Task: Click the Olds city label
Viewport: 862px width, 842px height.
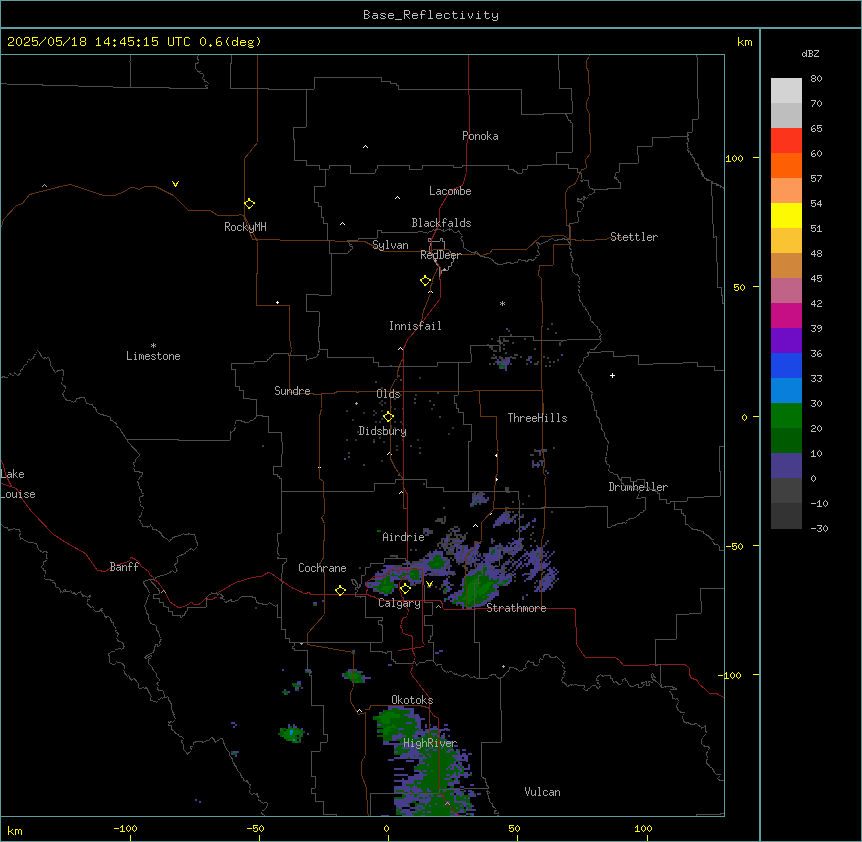Action: coord(388,394)
